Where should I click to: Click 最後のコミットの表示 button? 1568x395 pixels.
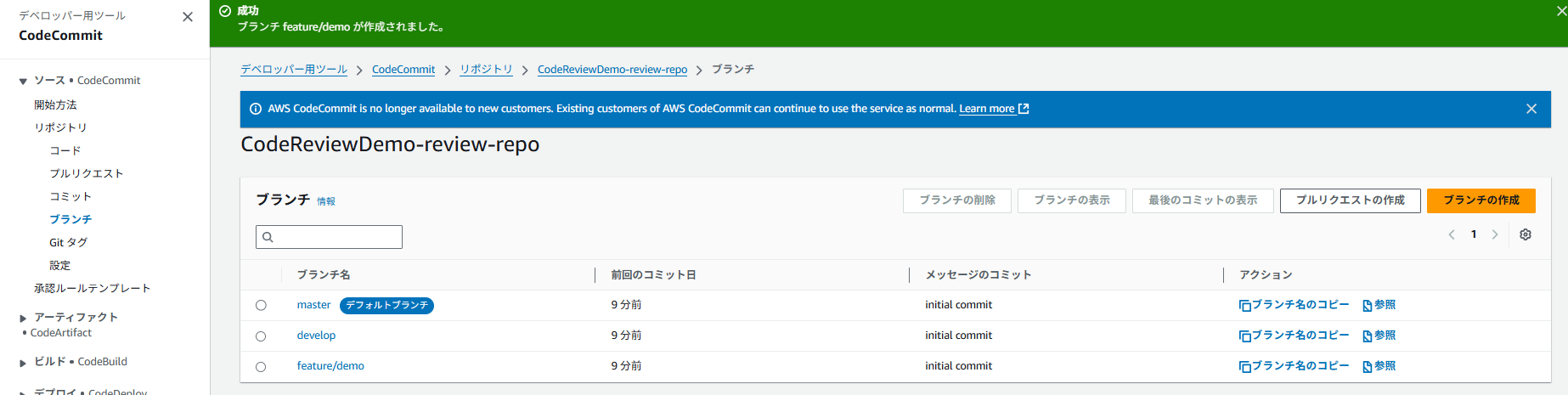1203,200
